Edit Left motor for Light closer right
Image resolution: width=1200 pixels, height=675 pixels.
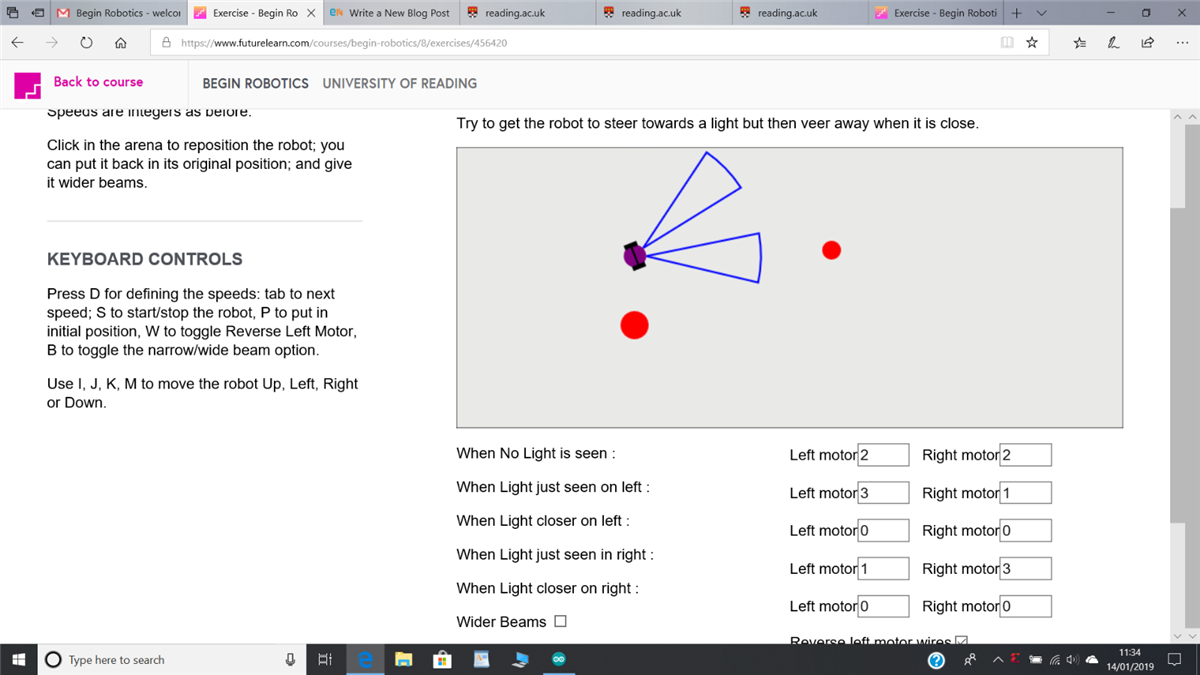[883, 606]
